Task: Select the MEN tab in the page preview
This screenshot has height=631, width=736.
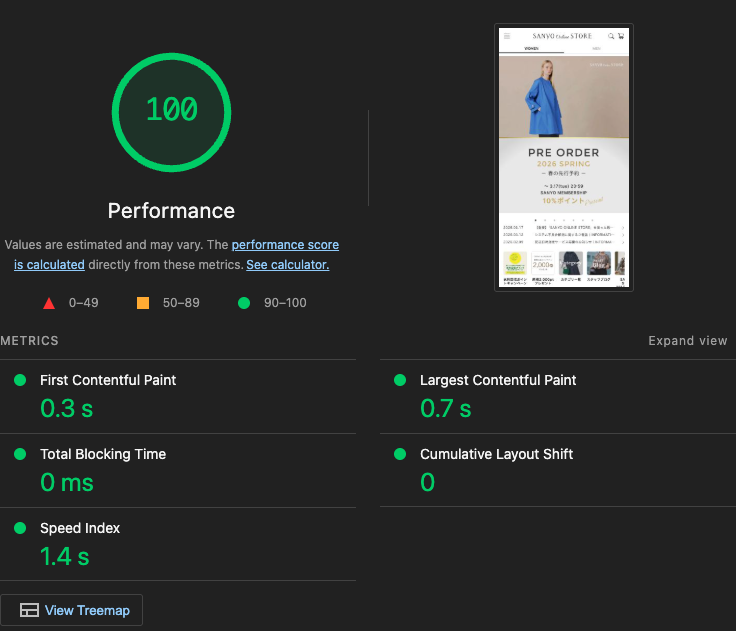Action: [x=596, y=48]
